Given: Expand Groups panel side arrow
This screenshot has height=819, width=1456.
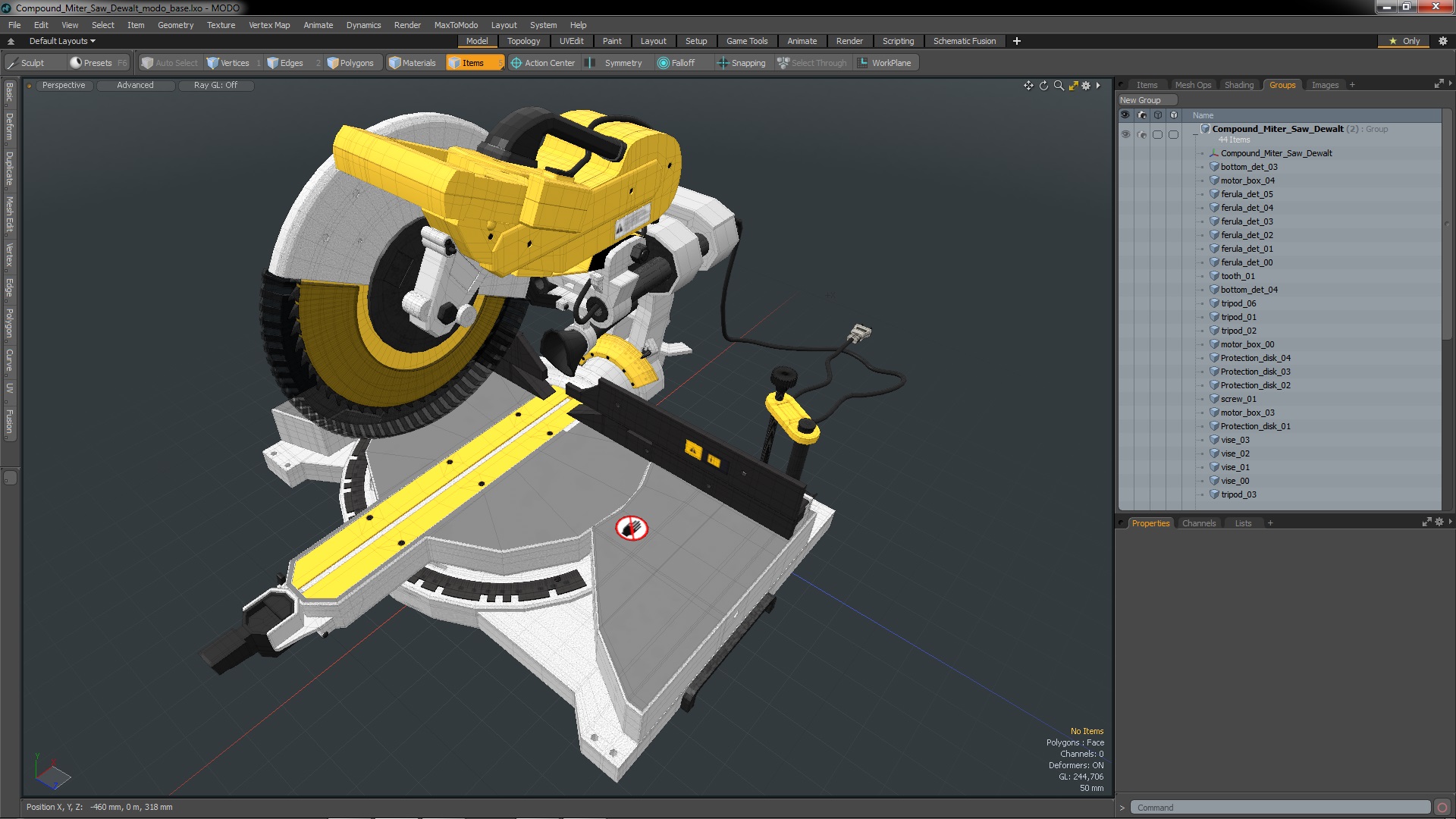Looking at the screenshot, I should 1450,83.
